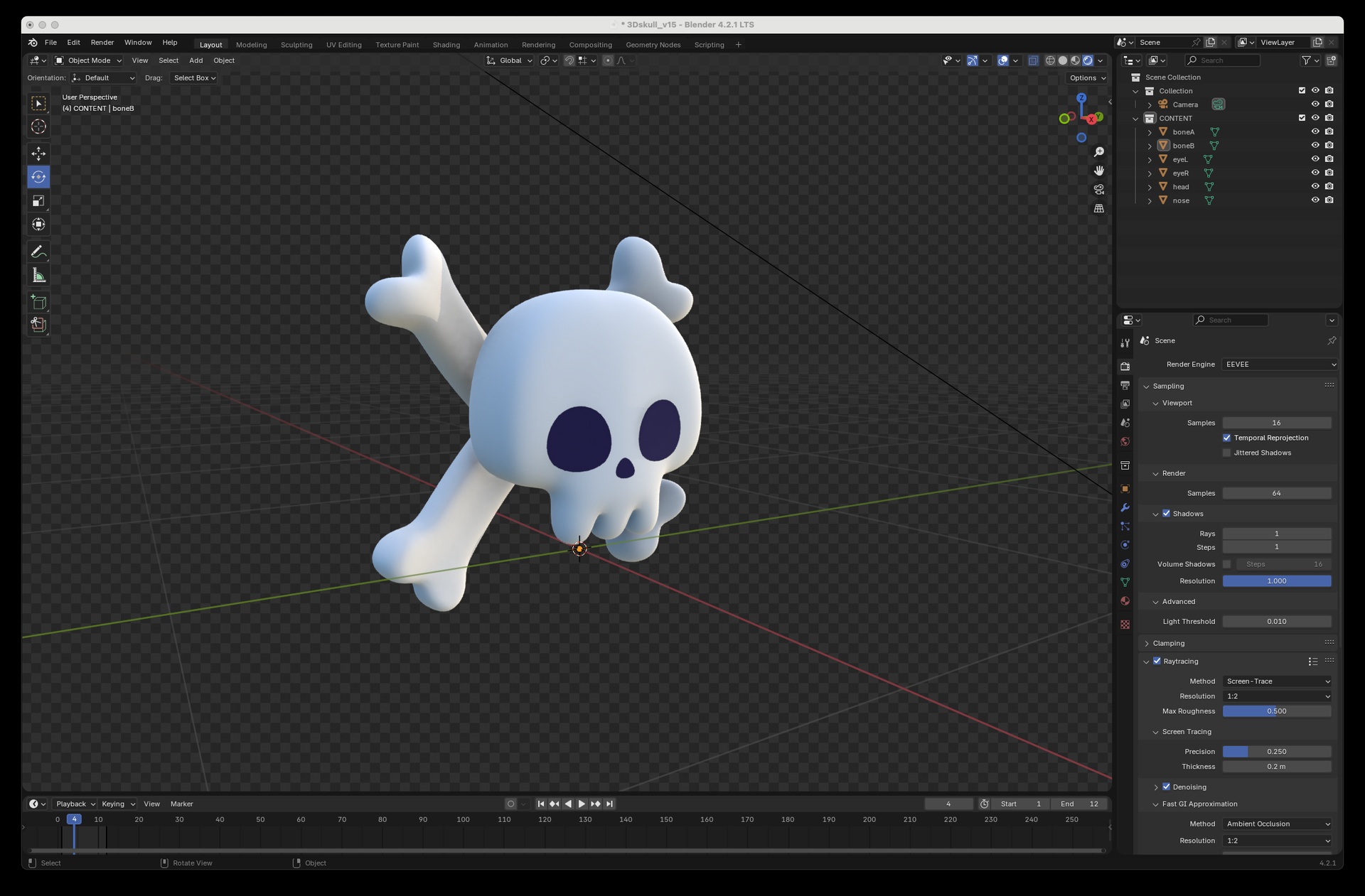The height and width of the screenshot is (896, 1365).
Task: Open the Object Mode dropdown
Action: [88, 60]
